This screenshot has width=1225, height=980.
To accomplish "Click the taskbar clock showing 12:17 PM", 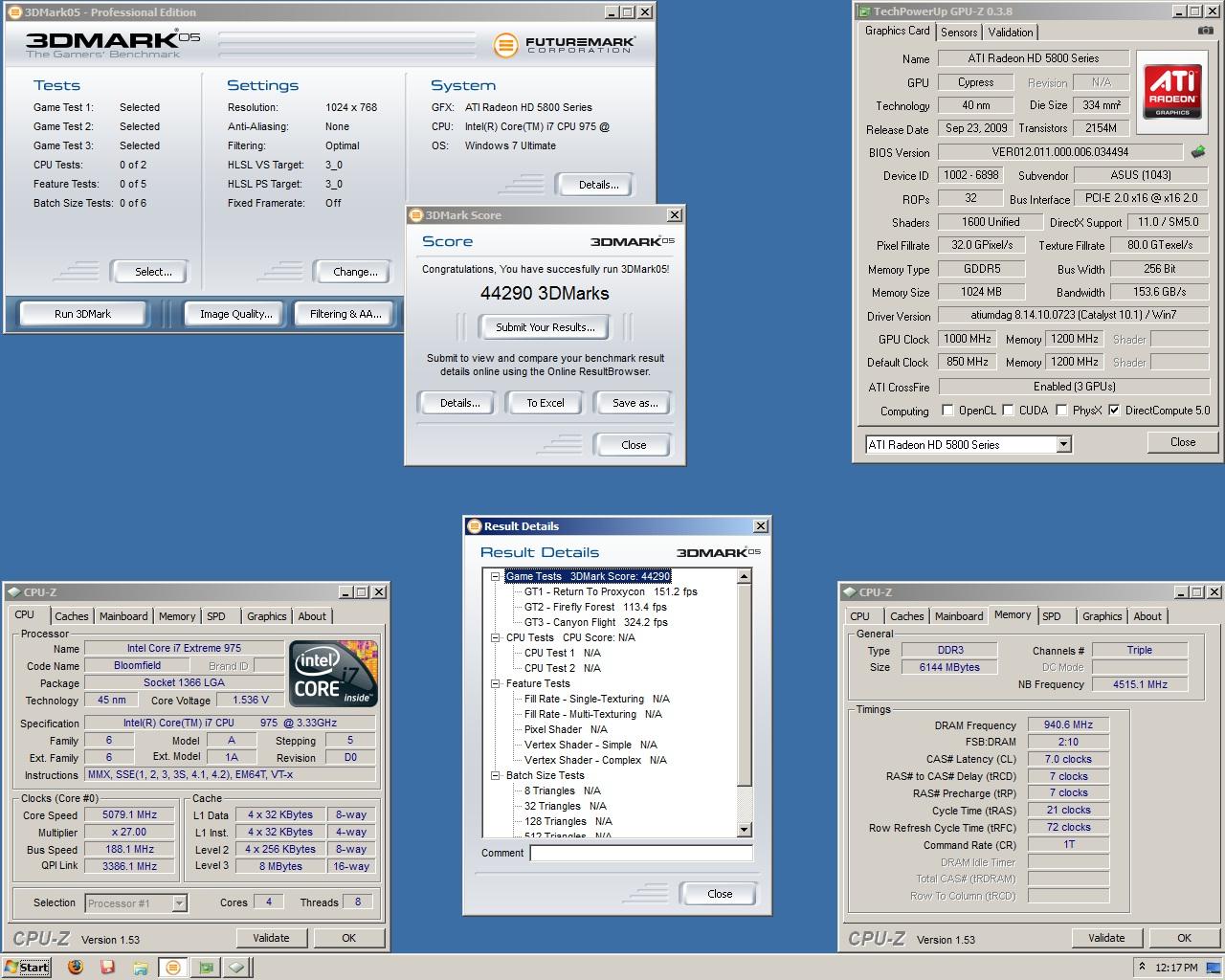I will click(x=1176, y=968).
